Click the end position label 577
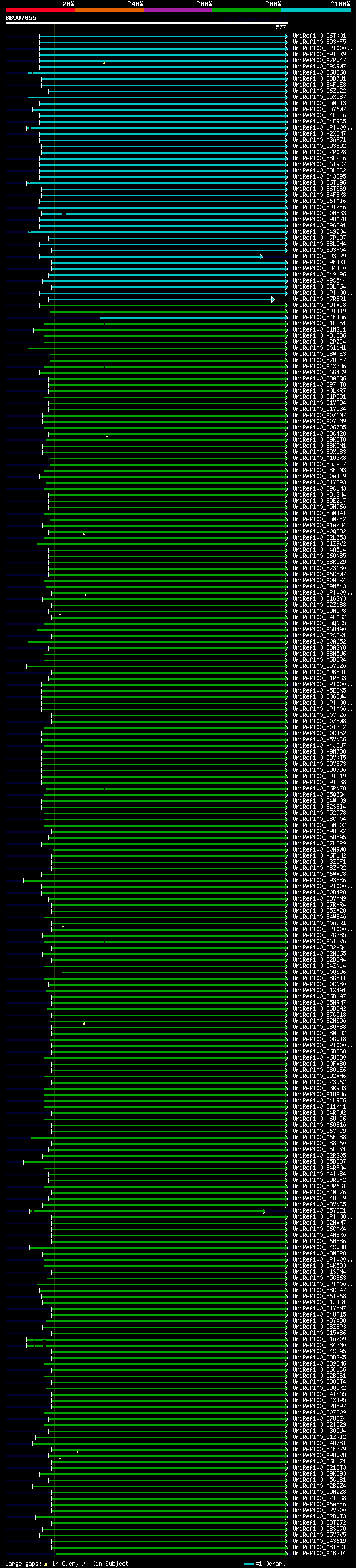Viewport: 356px width, 1568px height. (280, 27)
